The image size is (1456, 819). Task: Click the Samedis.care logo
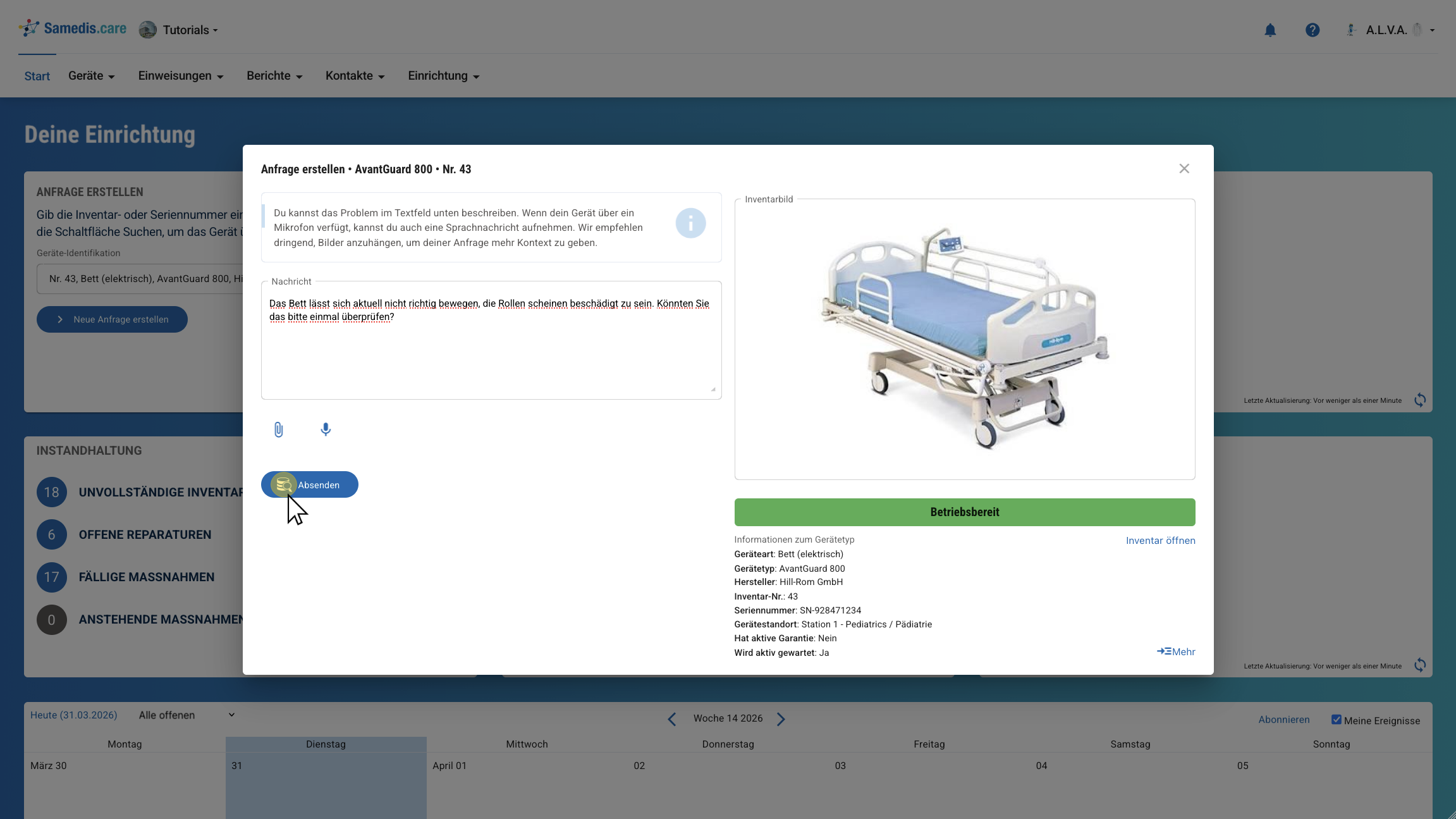click(x=72, y=28)
